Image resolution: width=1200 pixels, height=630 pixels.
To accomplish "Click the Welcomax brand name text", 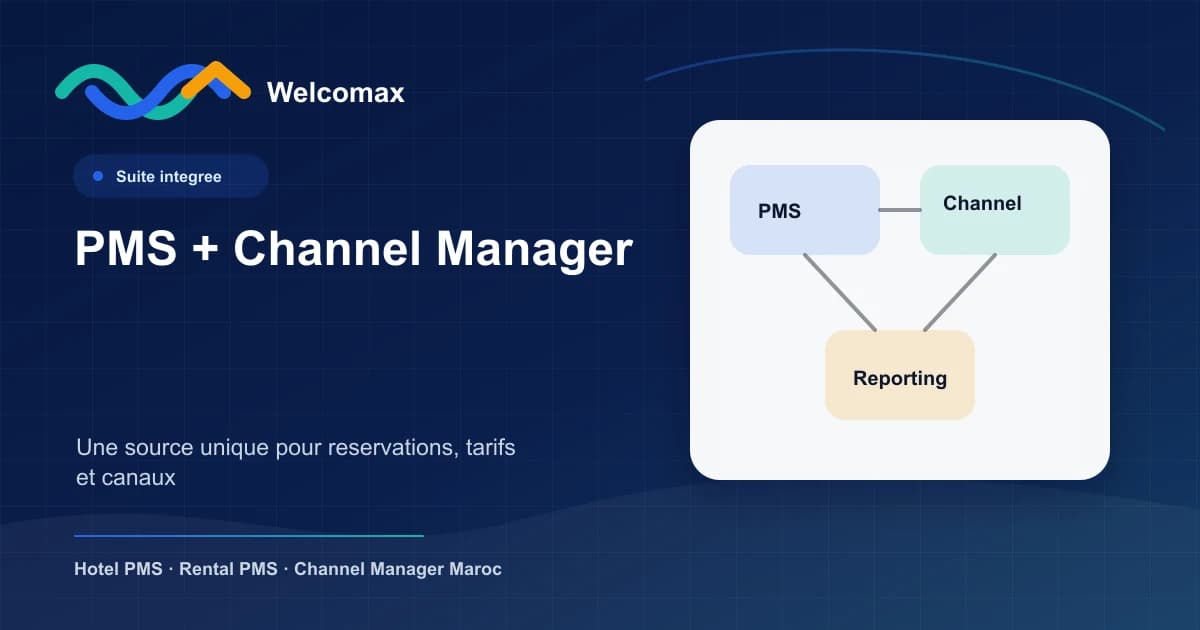I will point(335,93).
